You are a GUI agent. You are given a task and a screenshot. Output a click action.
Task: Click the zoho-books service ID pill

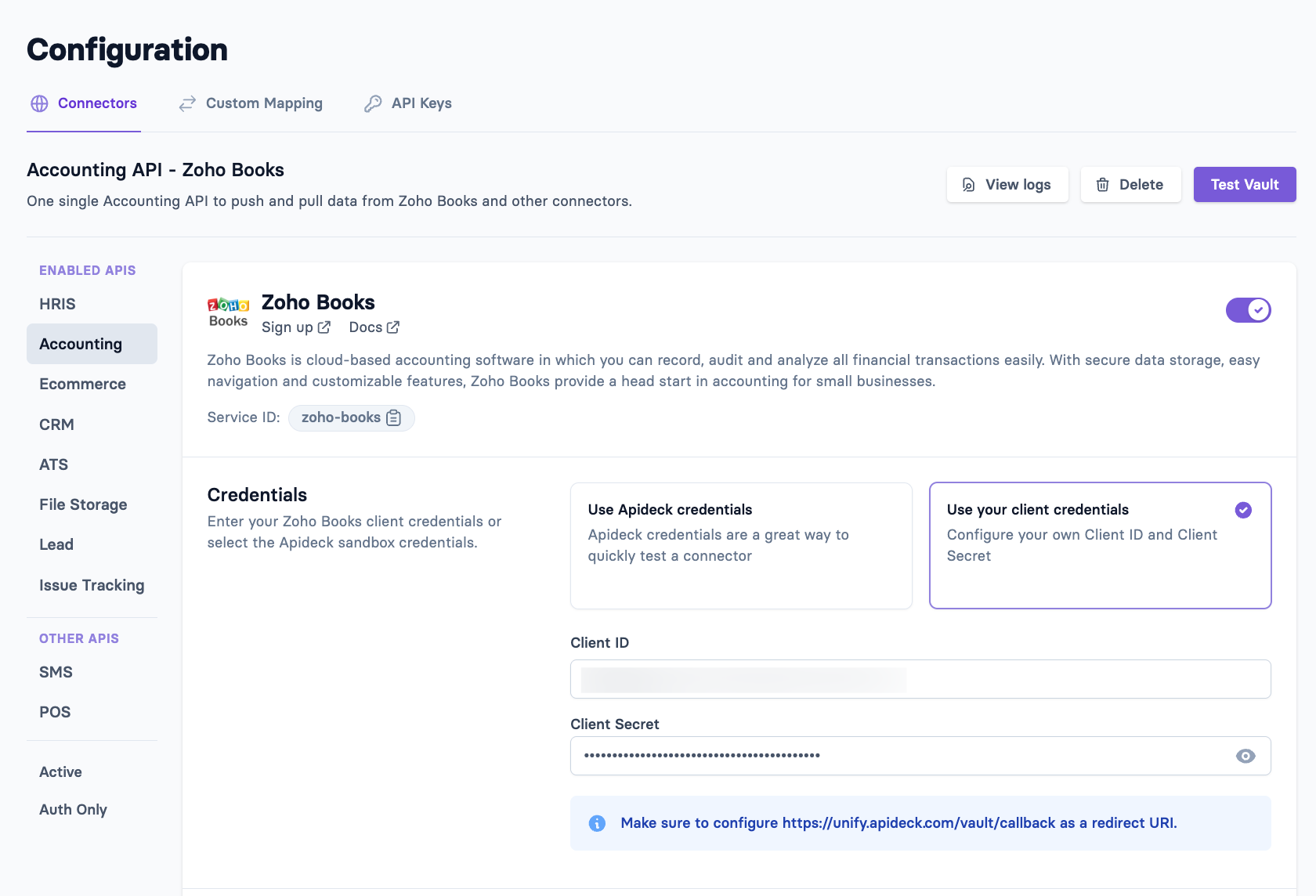tap(352, 418)
